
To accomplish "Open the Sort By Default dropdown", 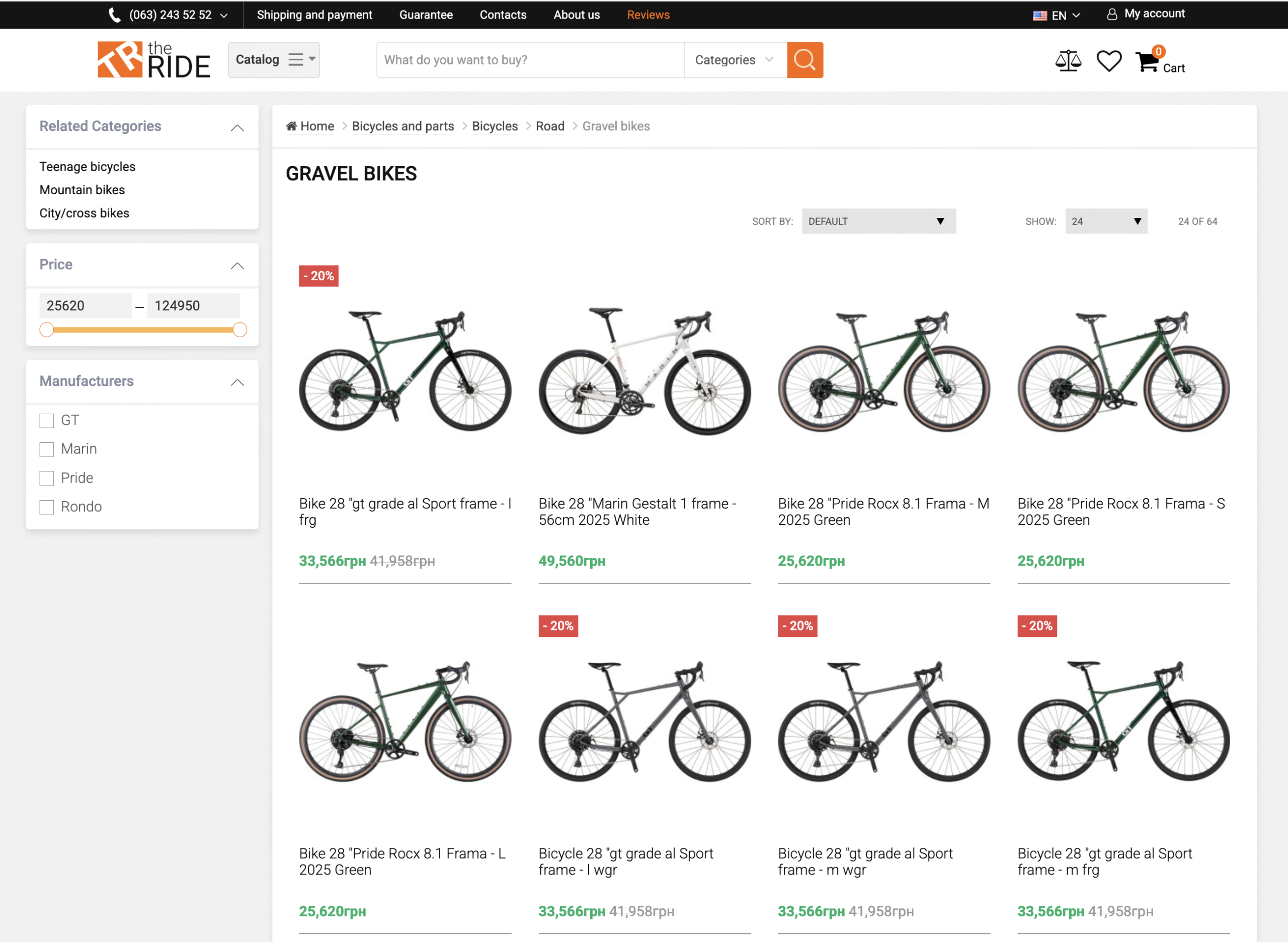I will (x=878, y=221).
